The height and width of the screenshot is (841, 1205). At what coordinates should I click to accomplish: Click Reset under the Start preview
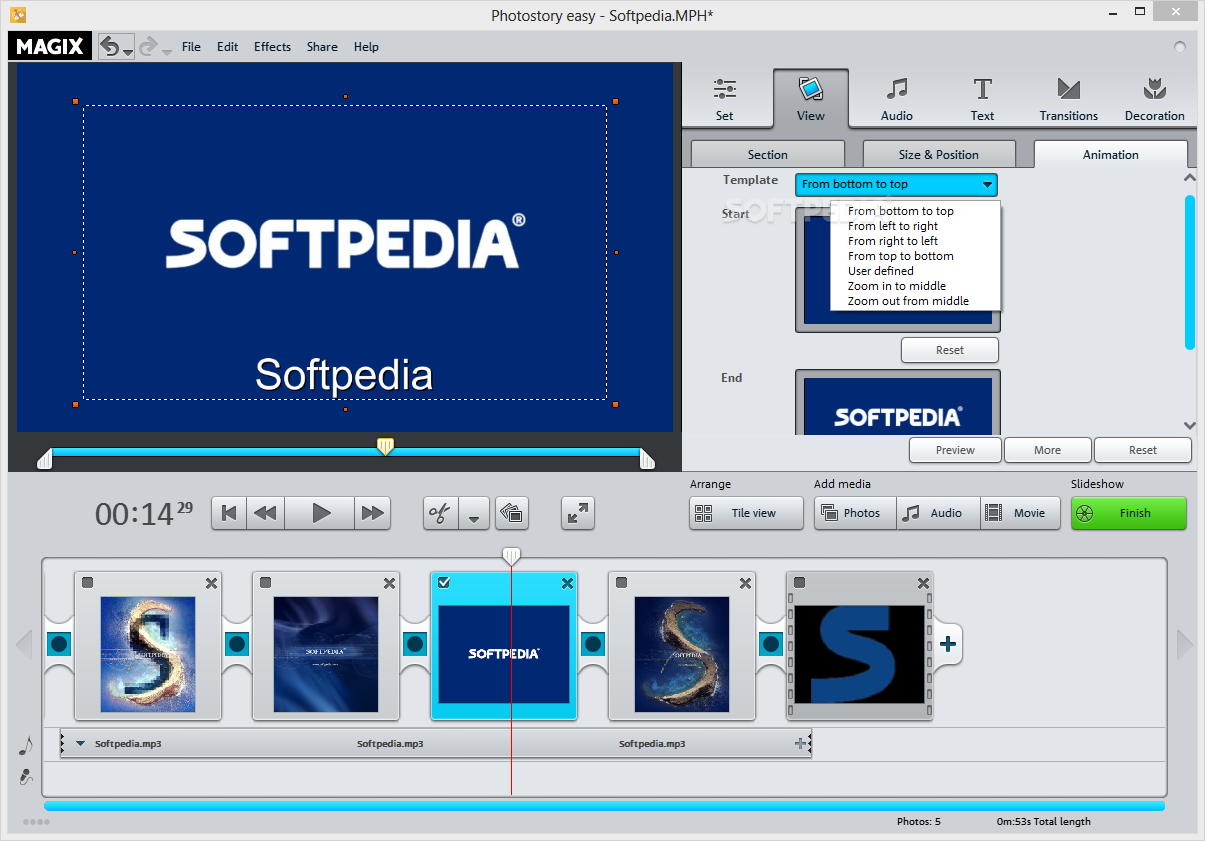point(950,350)
